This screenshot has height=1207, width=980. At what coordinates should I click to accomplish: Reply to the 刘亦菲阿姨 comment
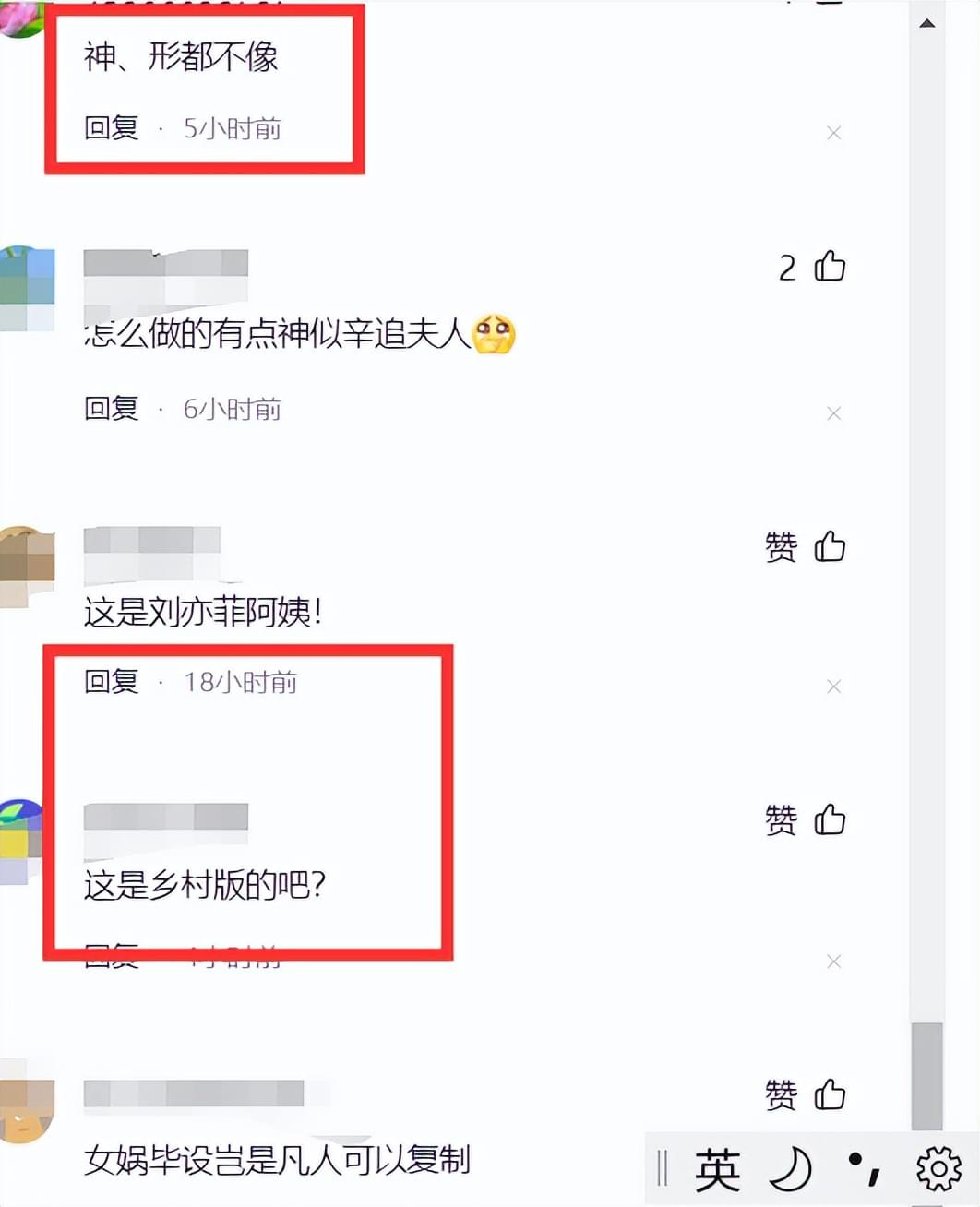pos(112,682)
